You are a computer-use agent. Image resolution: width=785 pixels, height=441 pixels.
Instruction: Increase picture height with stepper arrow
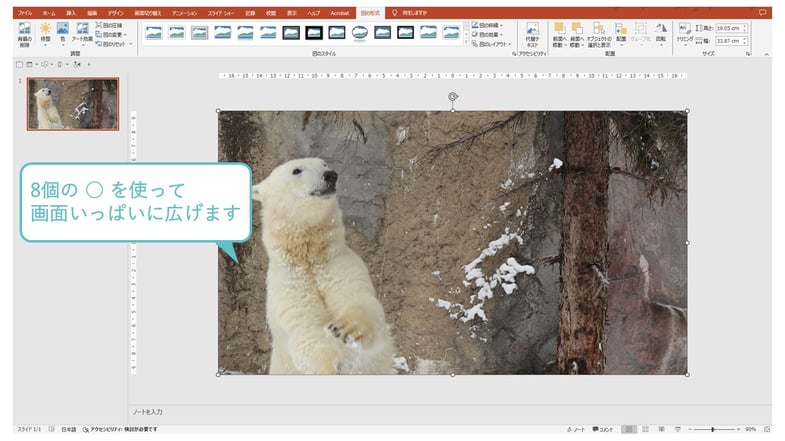click(x=745, y=26)
